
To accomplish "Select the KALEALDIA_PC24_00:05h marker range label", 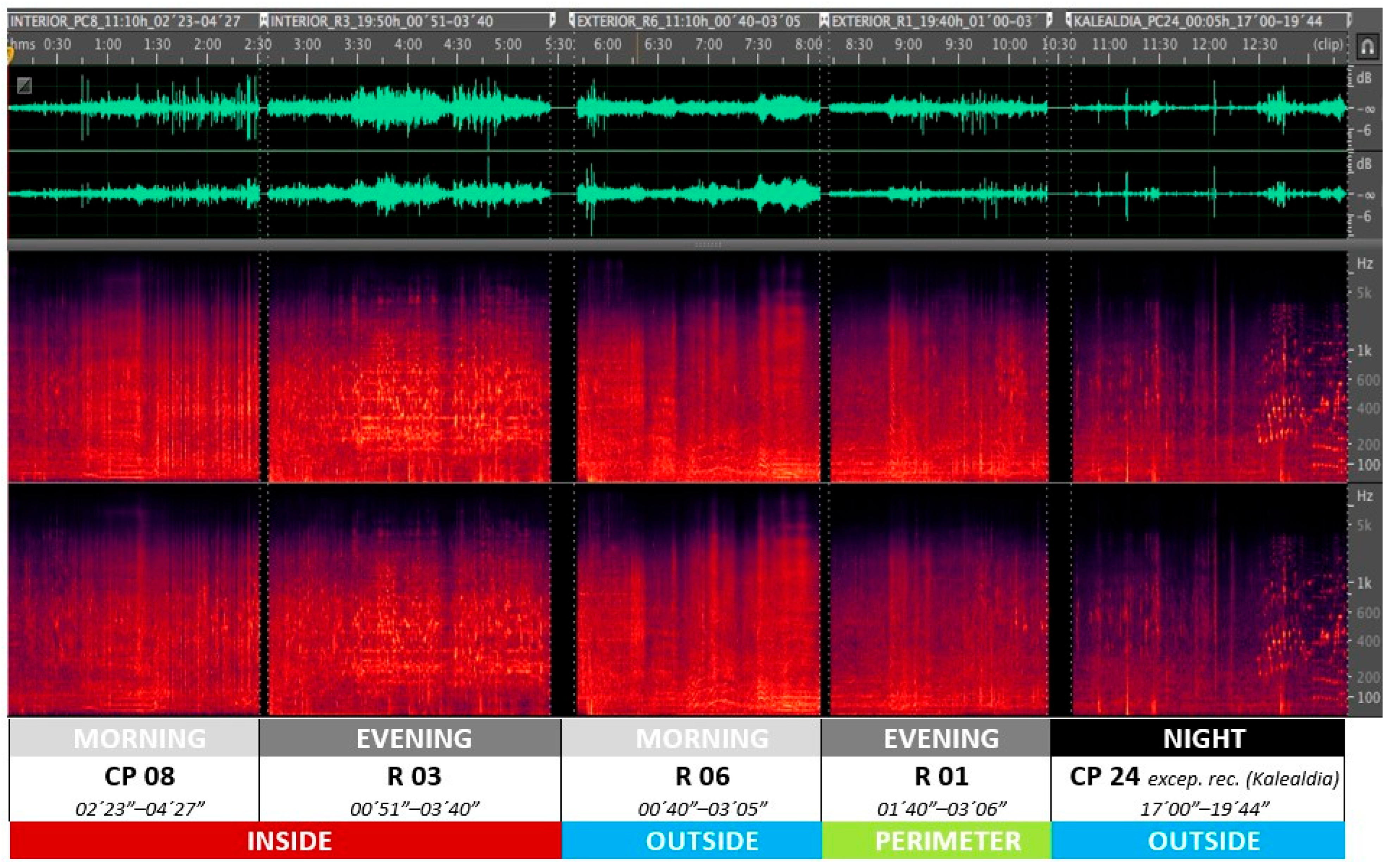I will pyautogui.click(x=1198, y=22).
